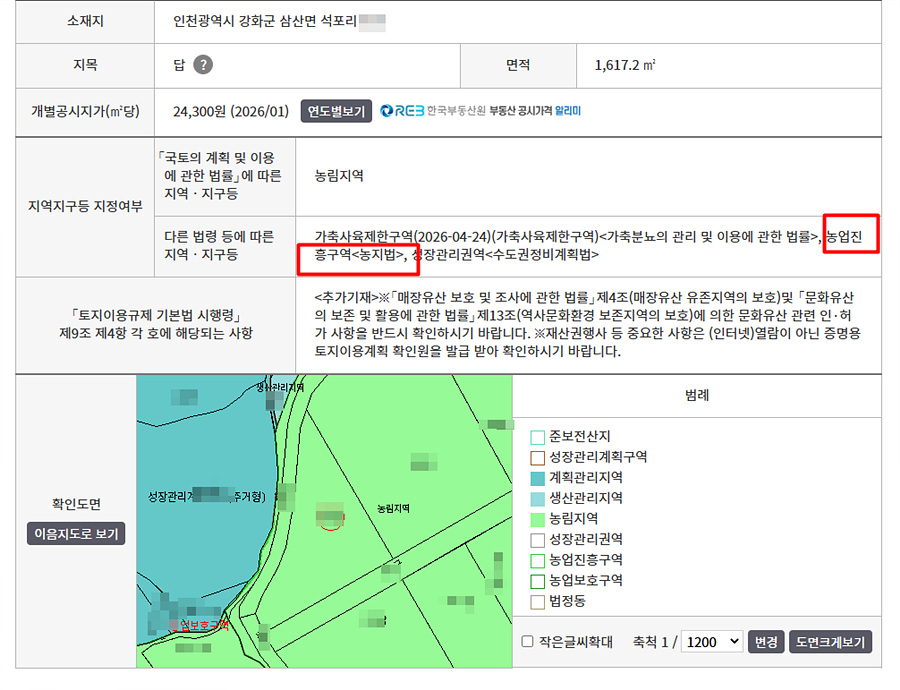900x690 pixels.
Task: Click the red circled parcel on the map
Action: 330,516
